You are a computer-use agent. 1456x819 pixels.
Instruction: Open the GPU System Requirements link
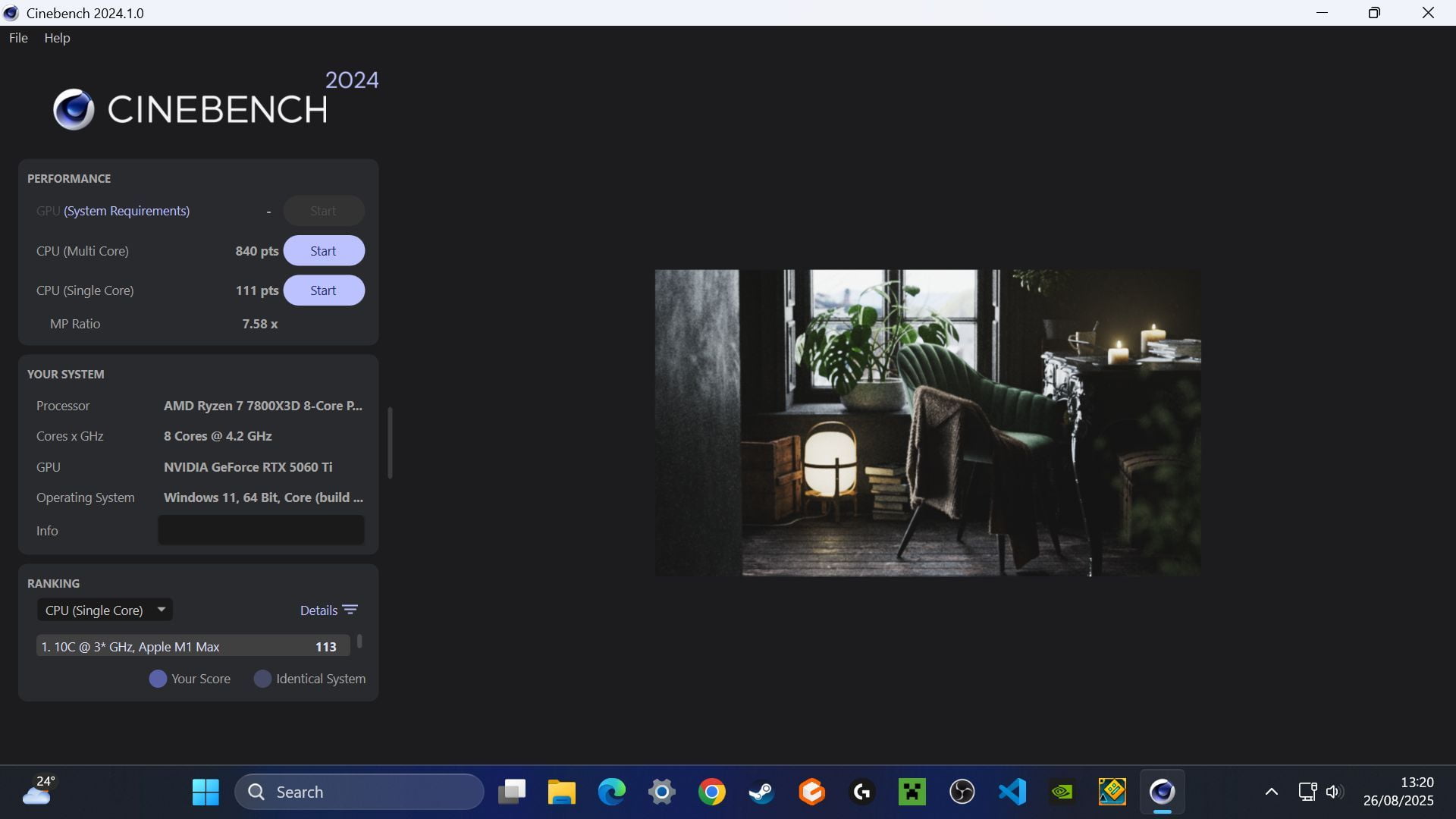127,211
